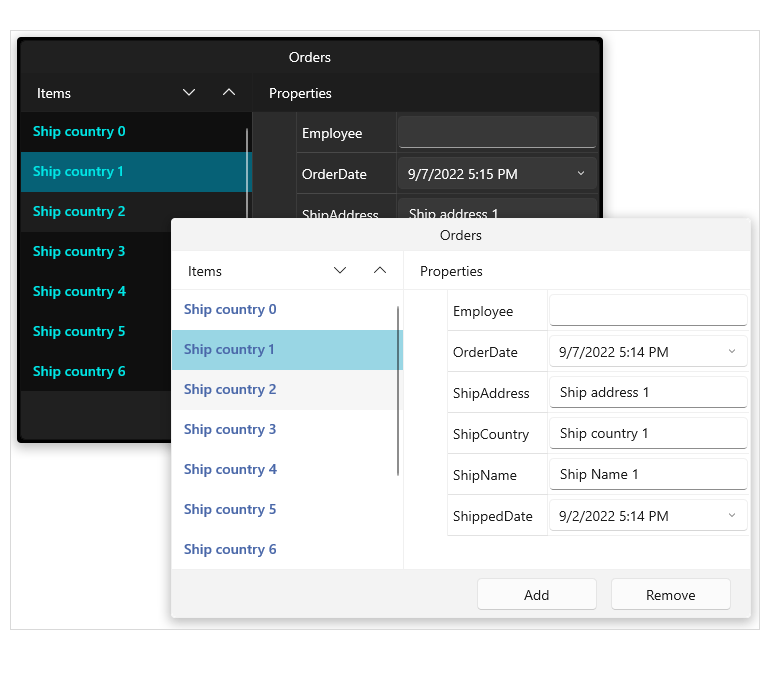This screenshot has height=690, width=770.
Task: Click items list scrollbar in light window
Action: [398, 390]
